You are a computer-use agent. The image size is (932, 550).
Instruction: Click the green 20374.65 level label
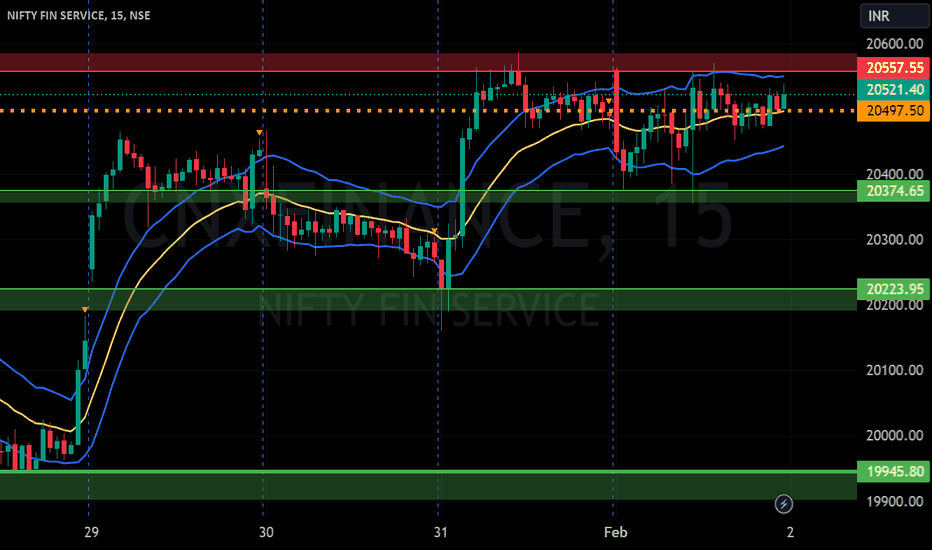[895, 191]
